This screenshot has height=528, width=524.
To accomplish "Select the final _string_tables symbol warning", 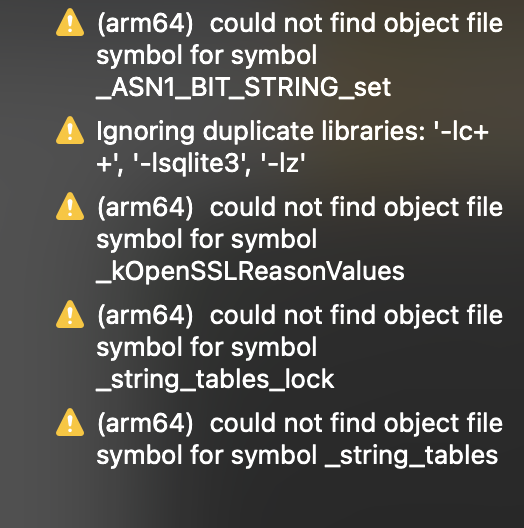I will pyautogui.click(x=280, y=439).
